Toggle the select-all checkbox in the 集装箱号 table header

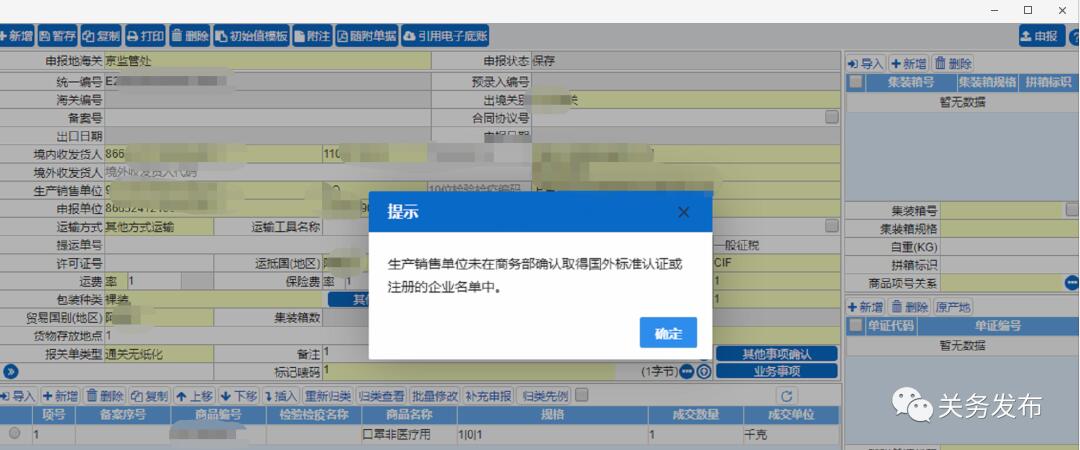tap(855, 82)
